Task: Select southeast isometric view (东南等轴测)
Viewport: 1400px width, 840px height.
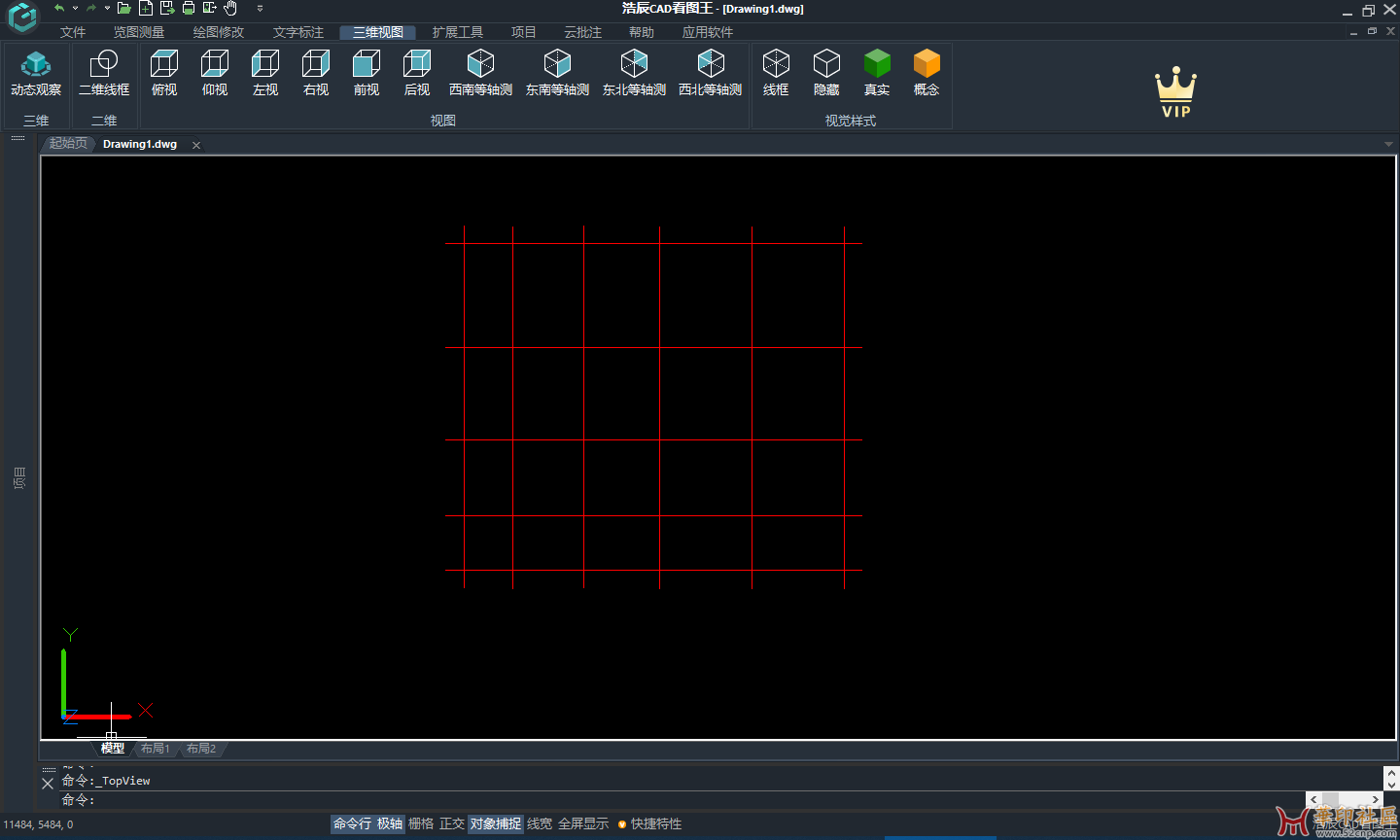Action: click(x=557, y=74)
